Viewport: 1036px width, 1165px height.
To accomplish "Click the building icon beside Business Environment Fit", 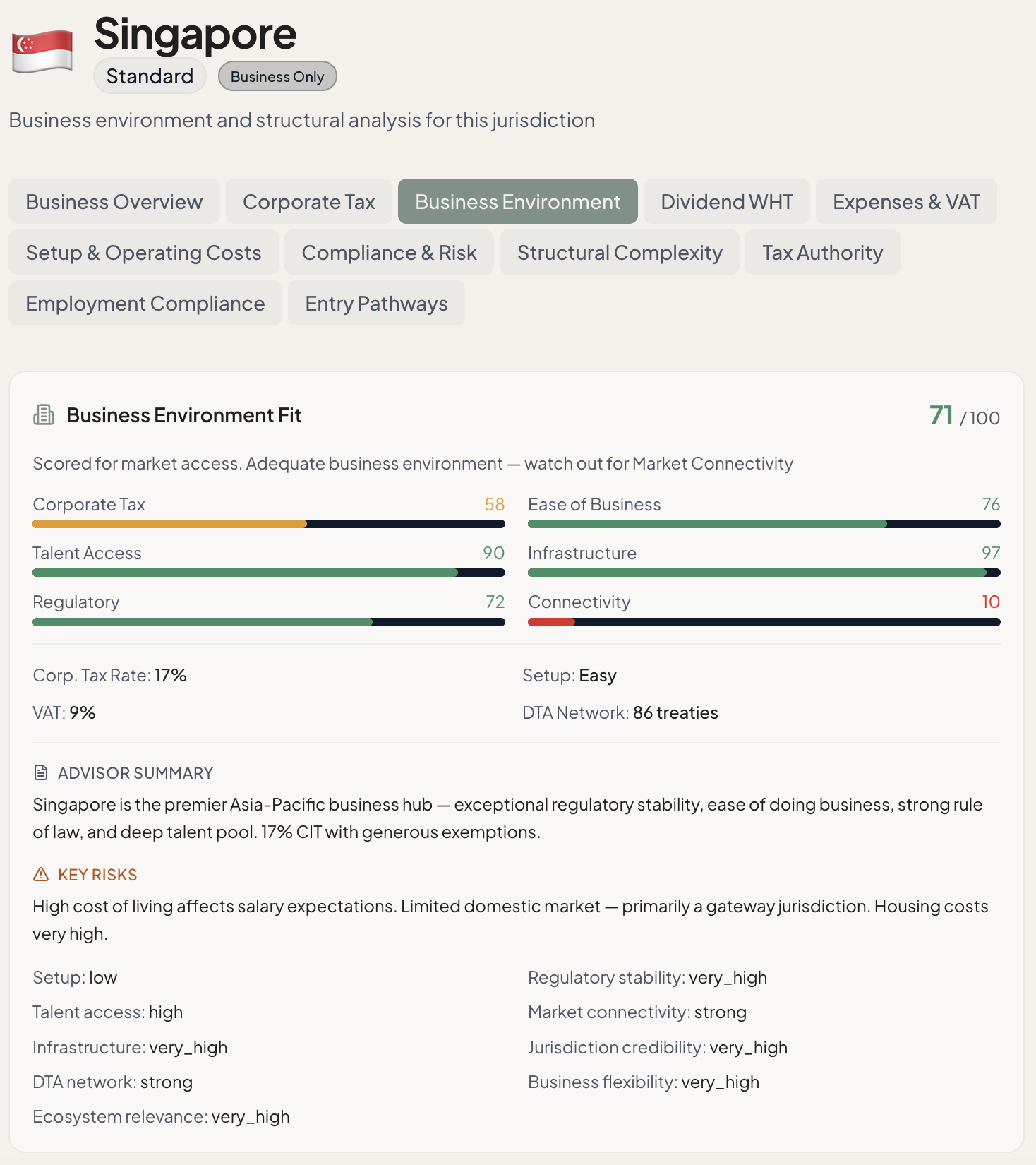I will [x=44, y=415].
